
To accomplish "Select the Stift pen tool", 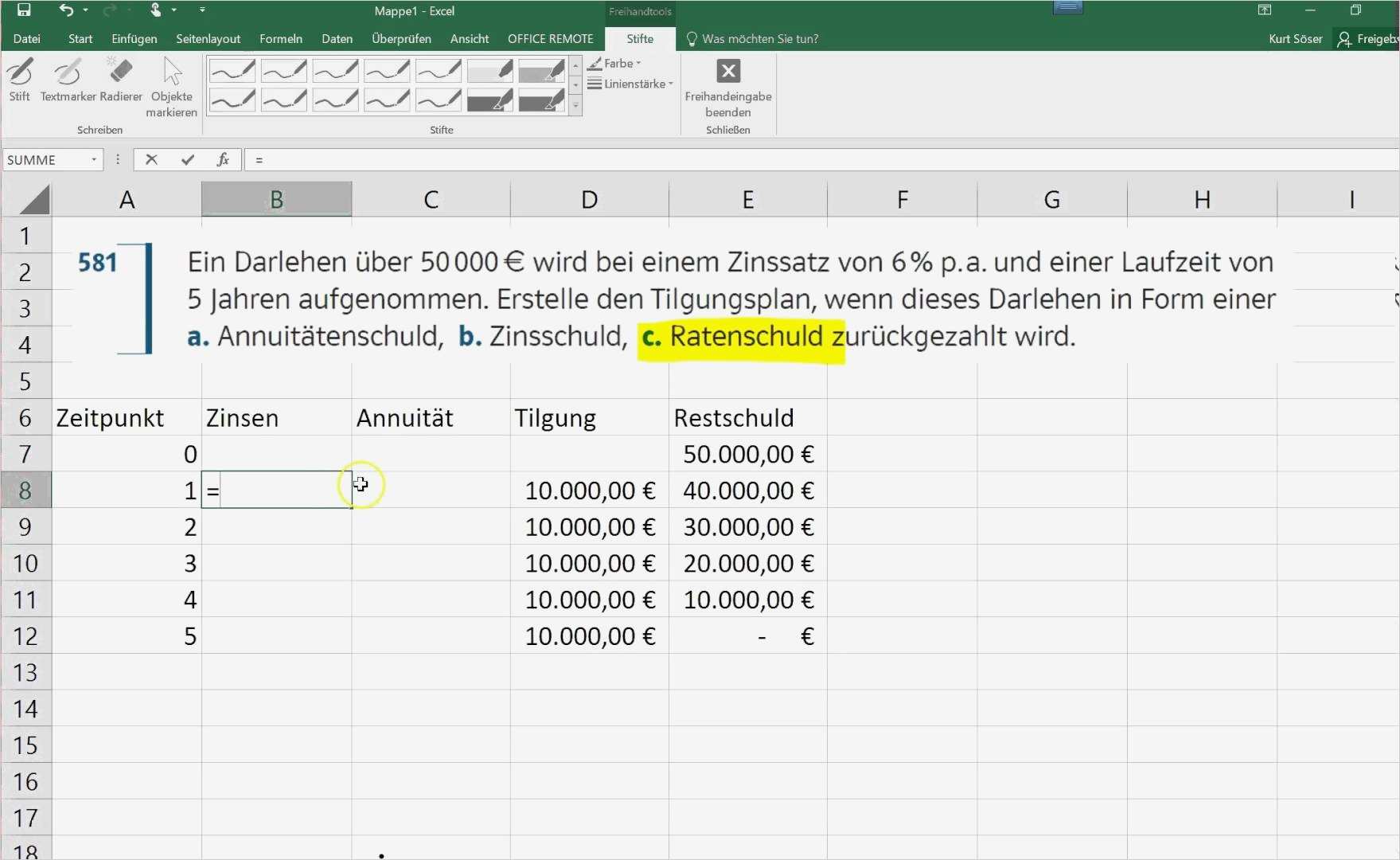I will point(20,80).
